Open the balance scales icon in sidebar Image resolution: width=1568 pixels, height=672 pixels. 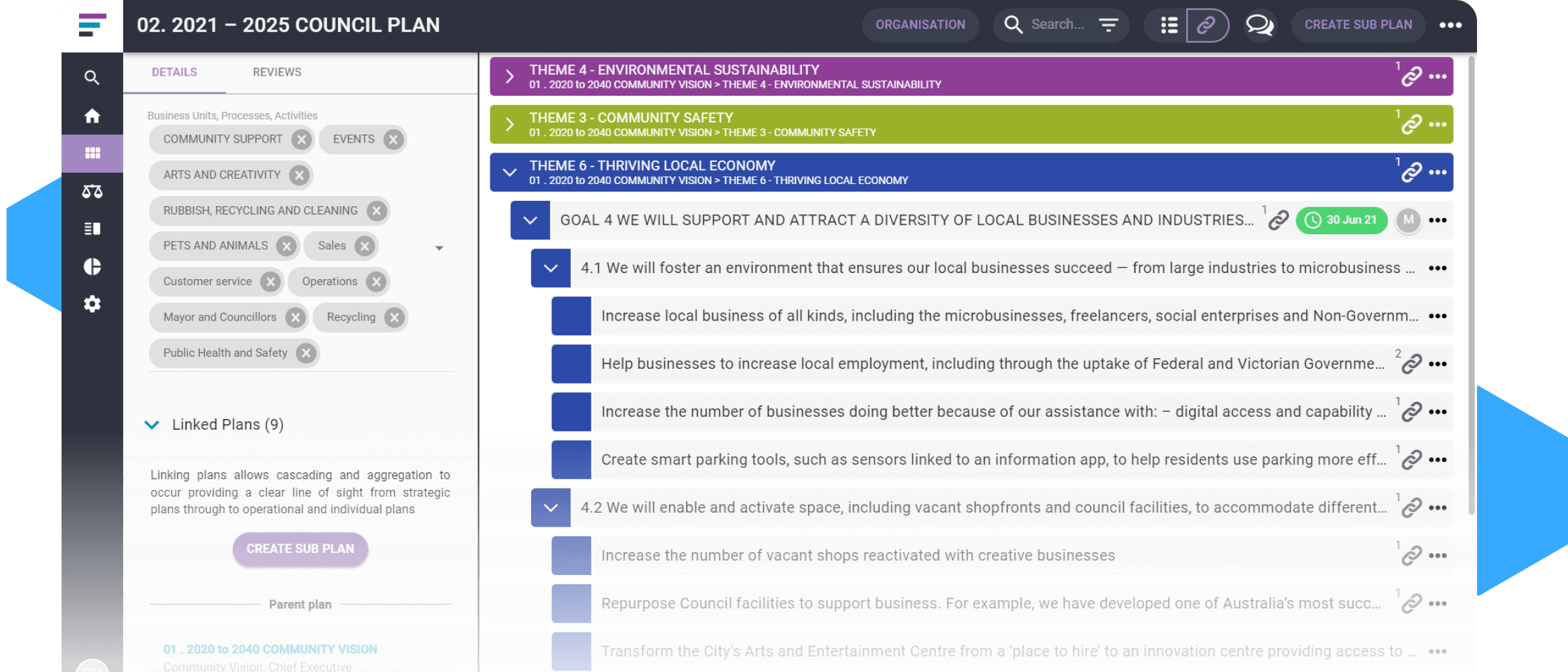coord(92,191)
